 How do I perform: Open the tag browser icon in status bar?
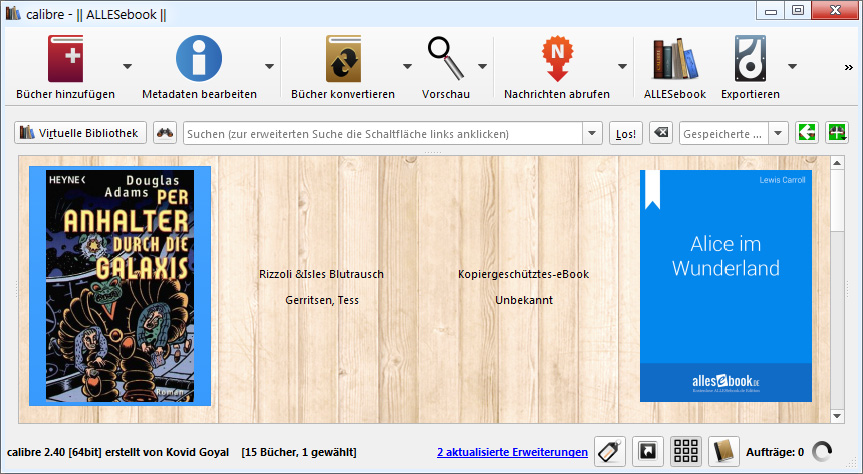pyautogui.click(x=610, y=451)
